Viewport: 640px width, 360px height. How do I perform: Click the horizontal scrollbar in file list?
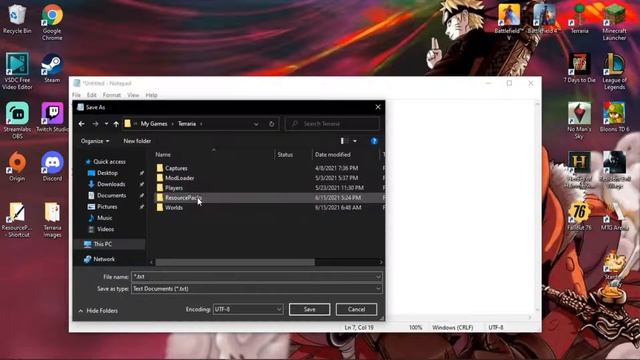[235, 262]
